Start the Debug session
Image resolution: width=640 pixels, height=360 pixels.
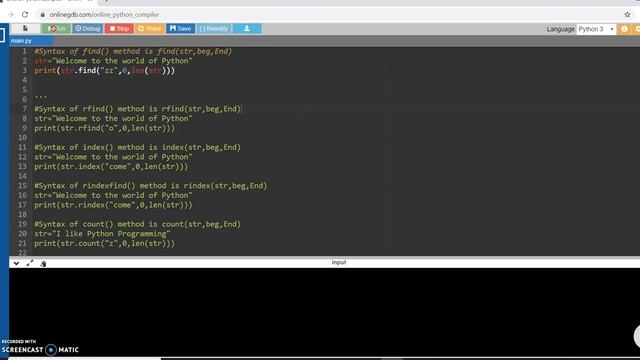click(x=87, y=29)
